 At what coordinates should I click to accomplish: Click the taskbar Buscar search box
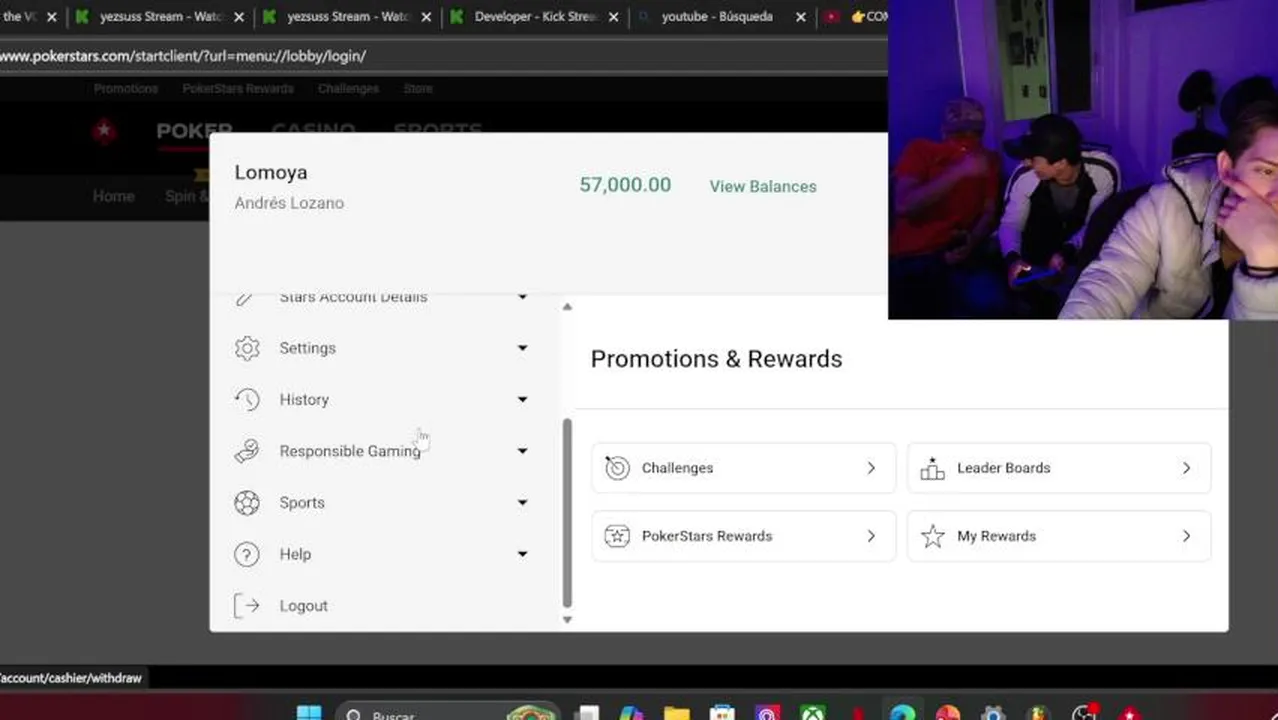(x=447, y=714)
